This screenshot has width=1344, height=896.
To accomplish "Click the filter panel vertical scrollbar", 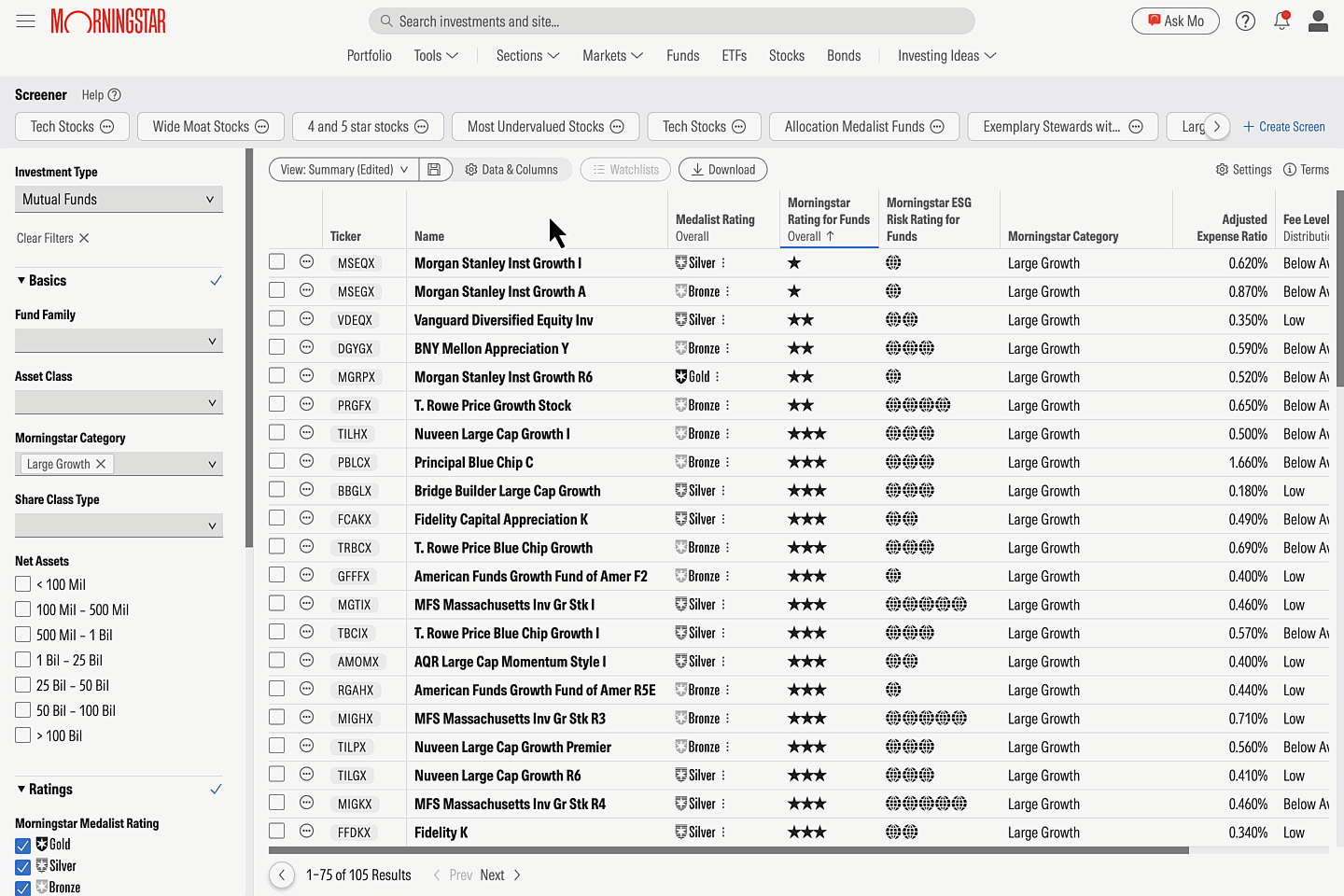I will [249, 347].
